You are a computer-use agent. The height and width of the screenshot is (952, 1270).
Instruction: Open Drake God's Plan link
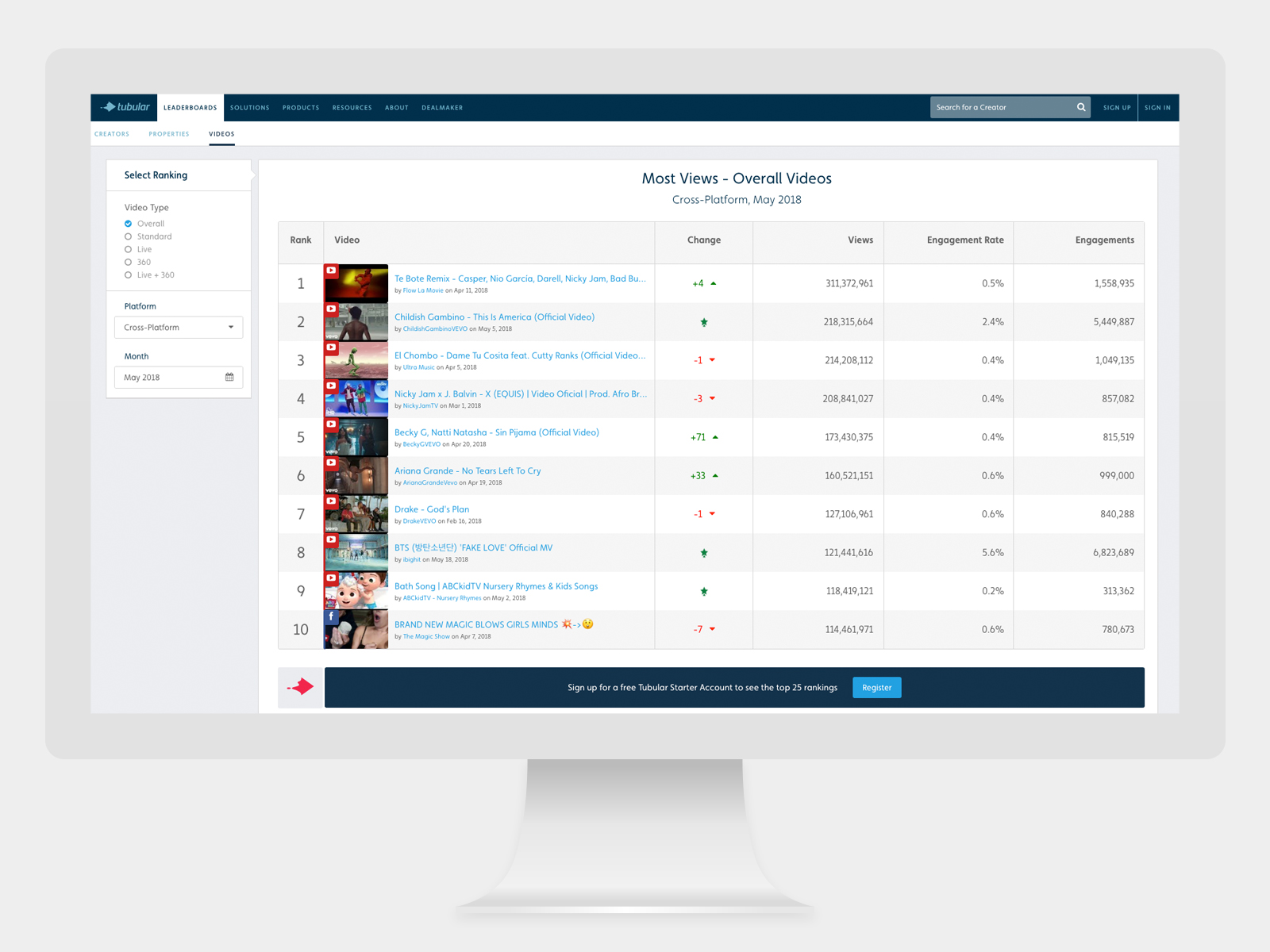click(x=432, y=509)
